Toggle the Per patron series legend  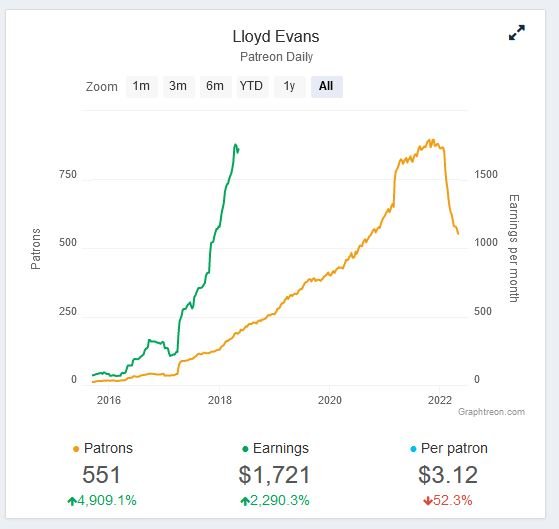[x=449, y=448]
